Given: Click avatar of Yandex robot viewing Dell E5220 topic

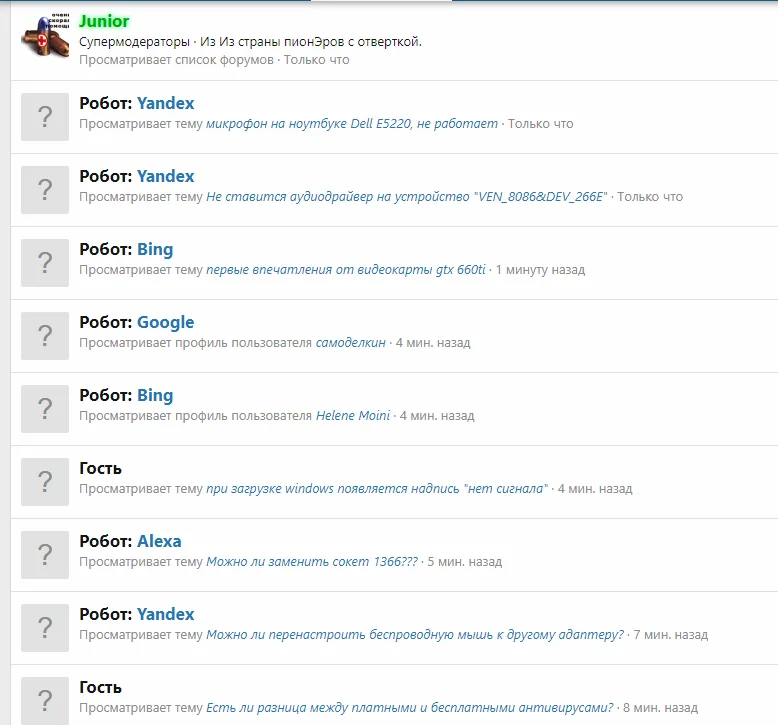Looking at the screenshot, I should 45,117.
